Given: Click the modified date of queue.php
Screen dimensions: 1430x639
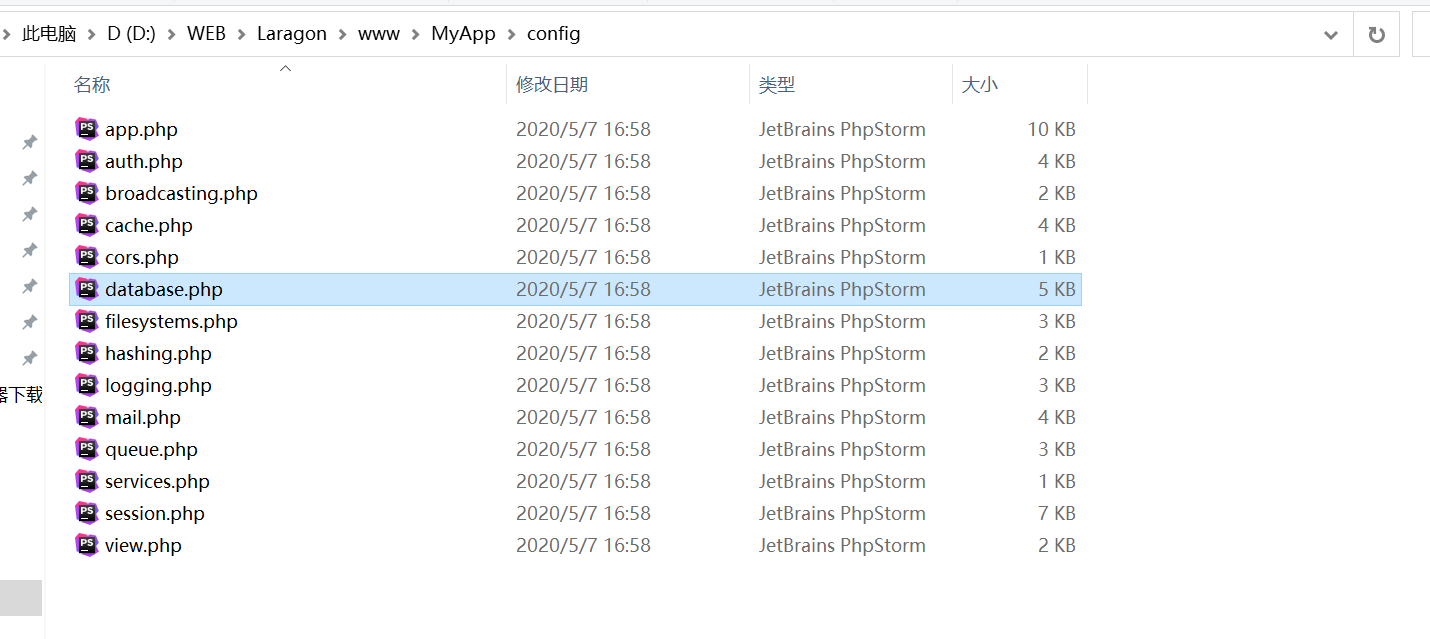Looking at the screenshot, I should click(583, 449).
